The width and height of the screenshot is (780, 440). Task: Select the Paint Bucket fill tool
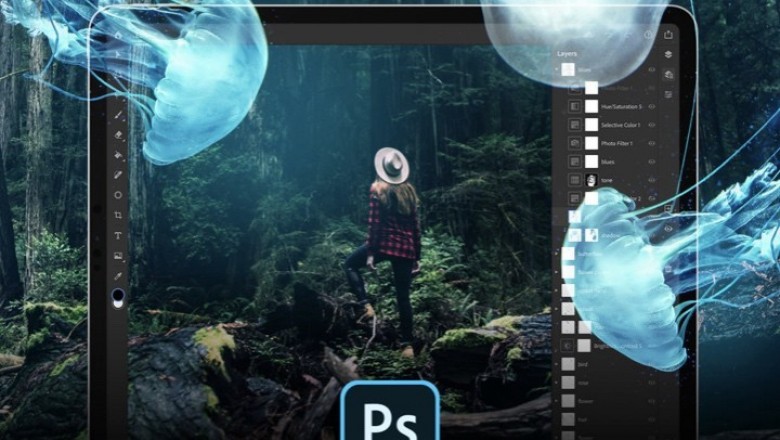pyautogui.click(x=118, y=155)
